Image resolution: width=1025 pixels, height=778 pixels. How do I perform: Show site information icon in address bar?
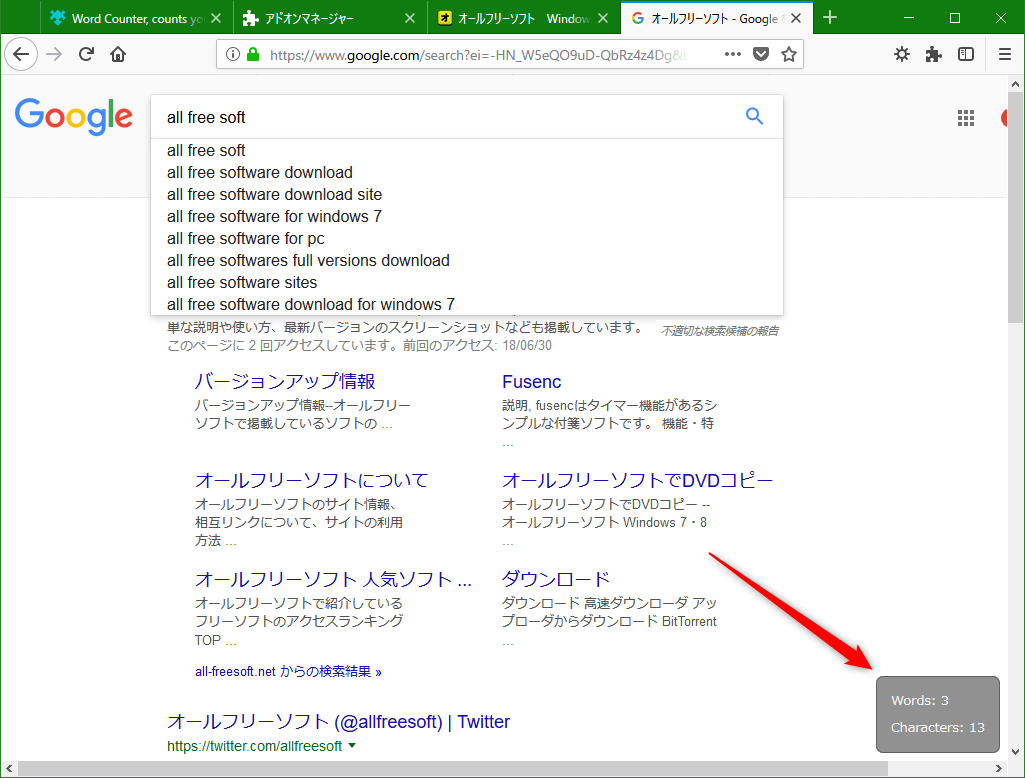pyautogui.click(x=232, y=54)
